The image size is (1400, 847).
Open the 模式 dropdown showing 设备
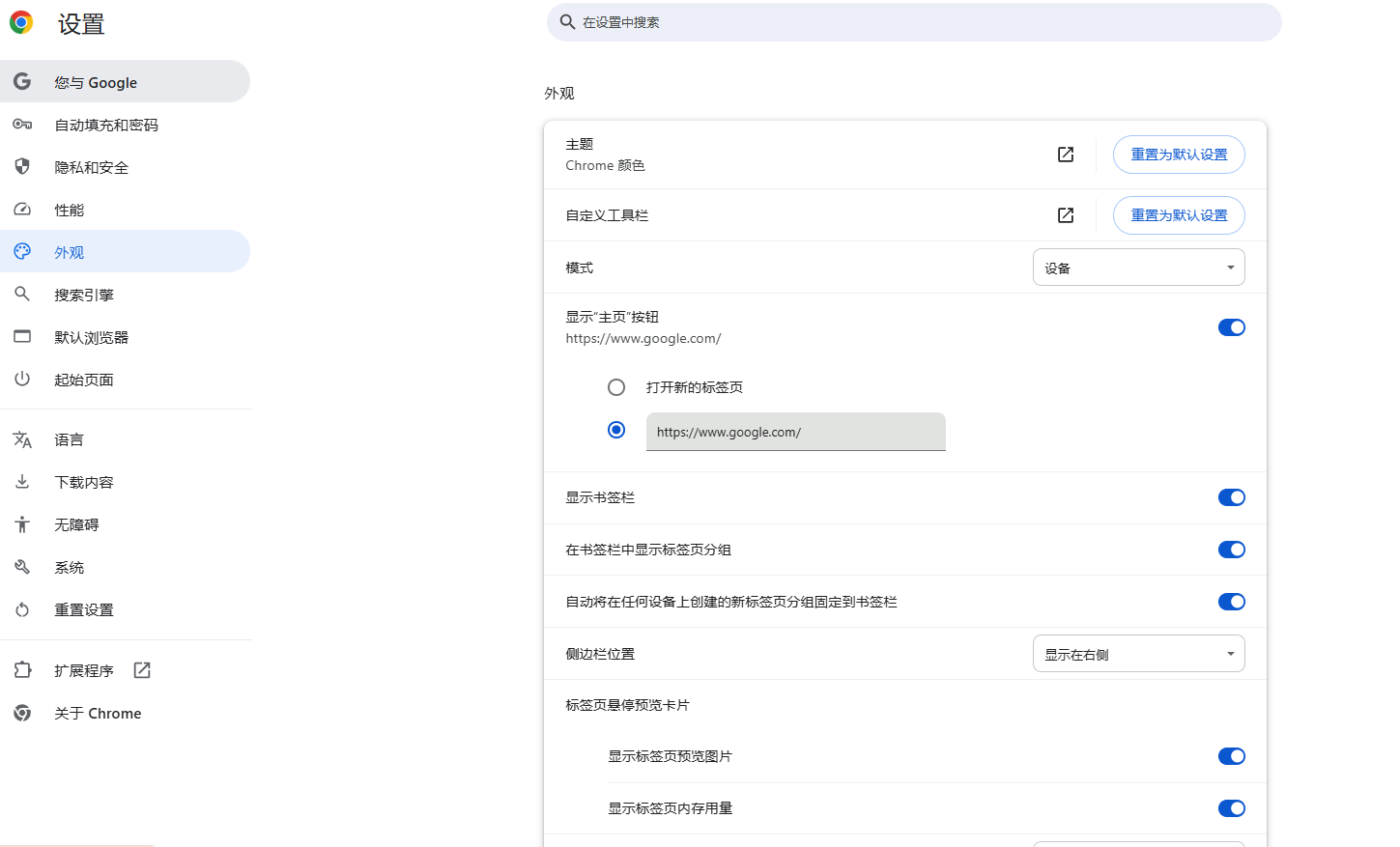[1139, 268]
